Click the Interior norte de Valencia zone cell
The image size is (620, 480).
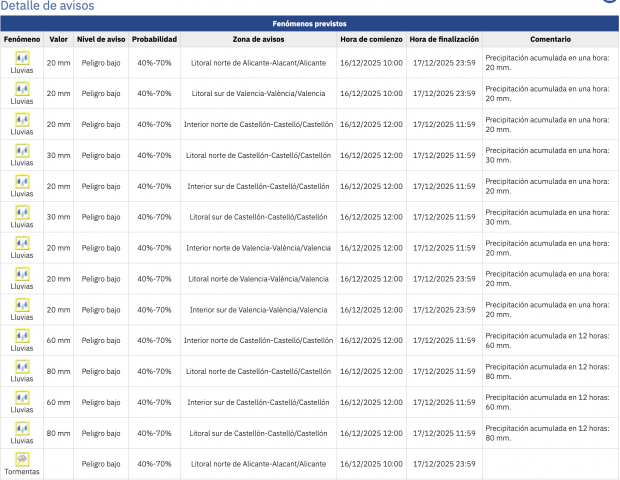click(x=259, y=248)
